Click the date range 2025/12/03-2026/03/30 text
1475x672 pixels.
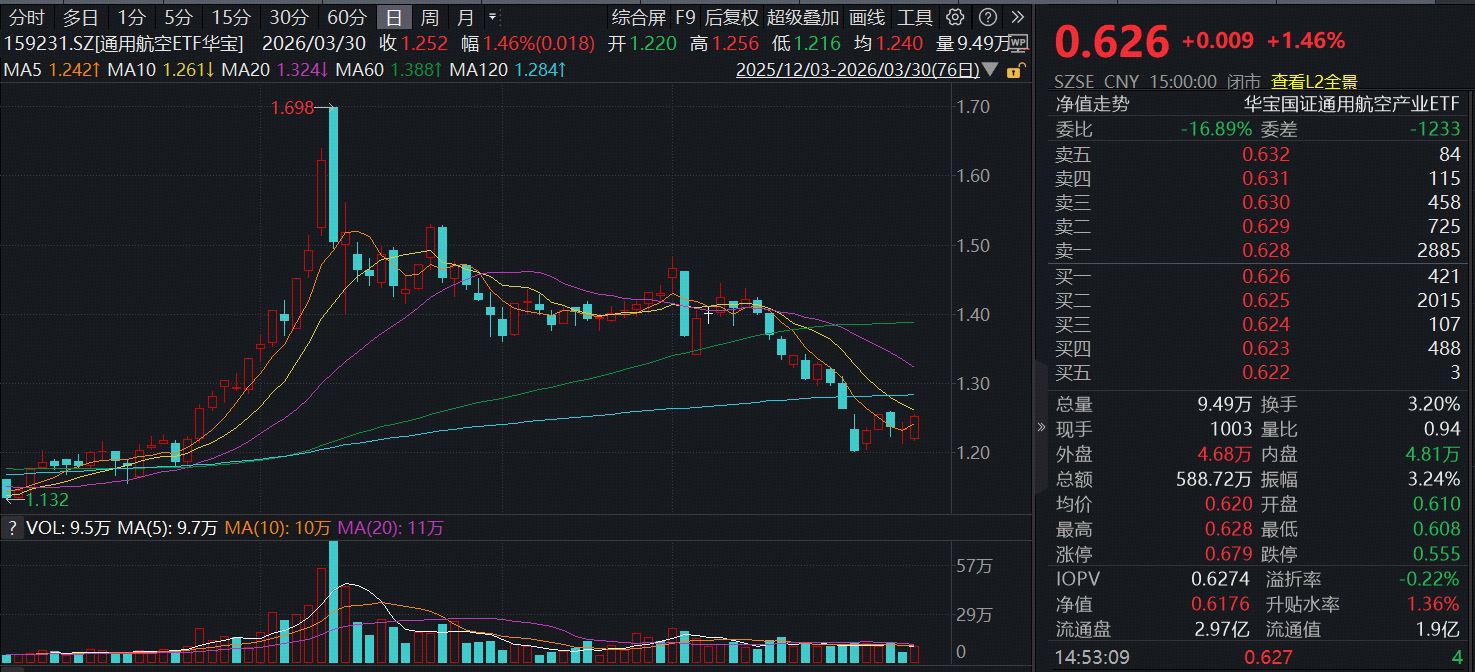(858, 70)
